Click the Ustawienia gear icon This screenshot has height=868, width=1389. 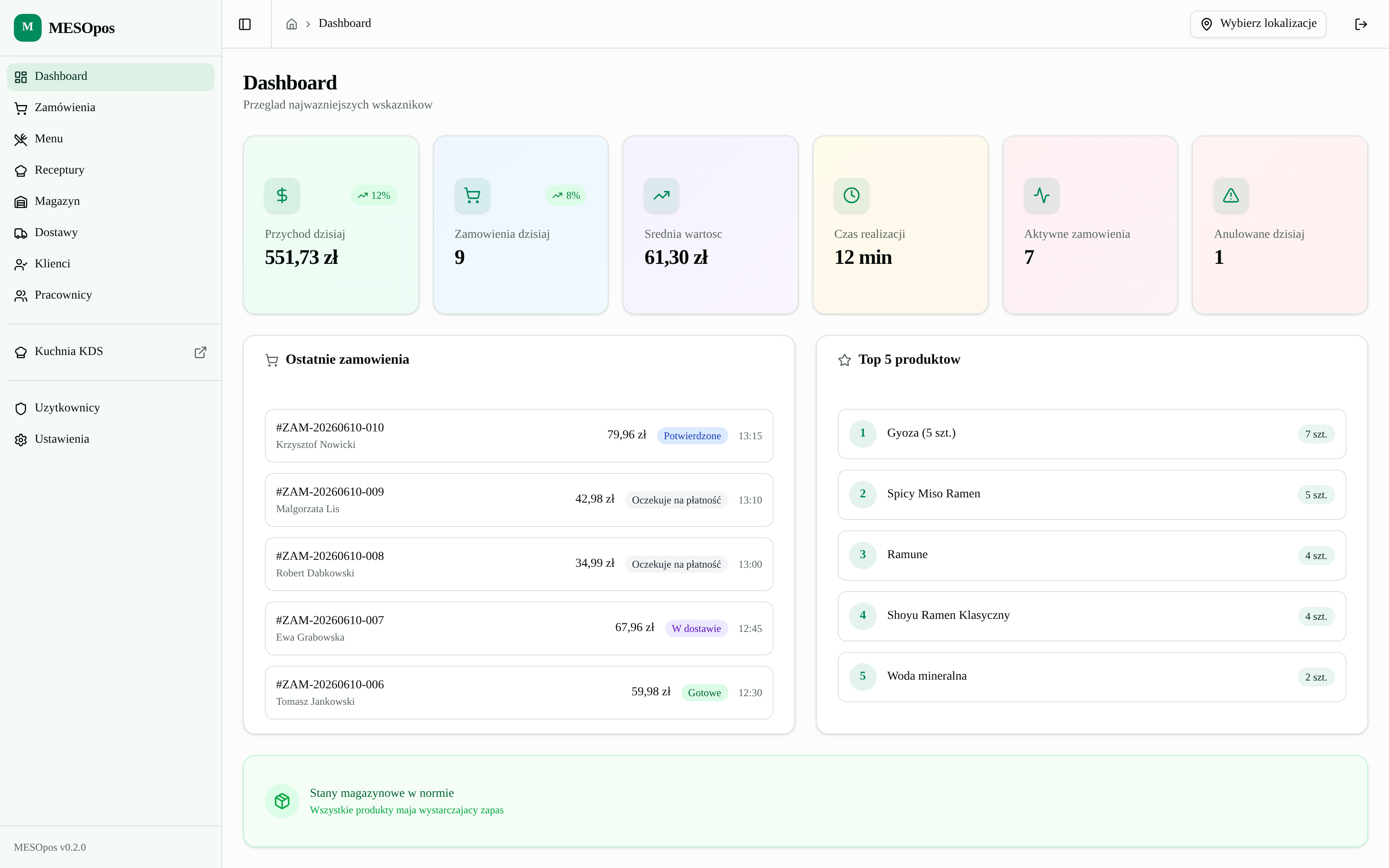coord(21,440)
